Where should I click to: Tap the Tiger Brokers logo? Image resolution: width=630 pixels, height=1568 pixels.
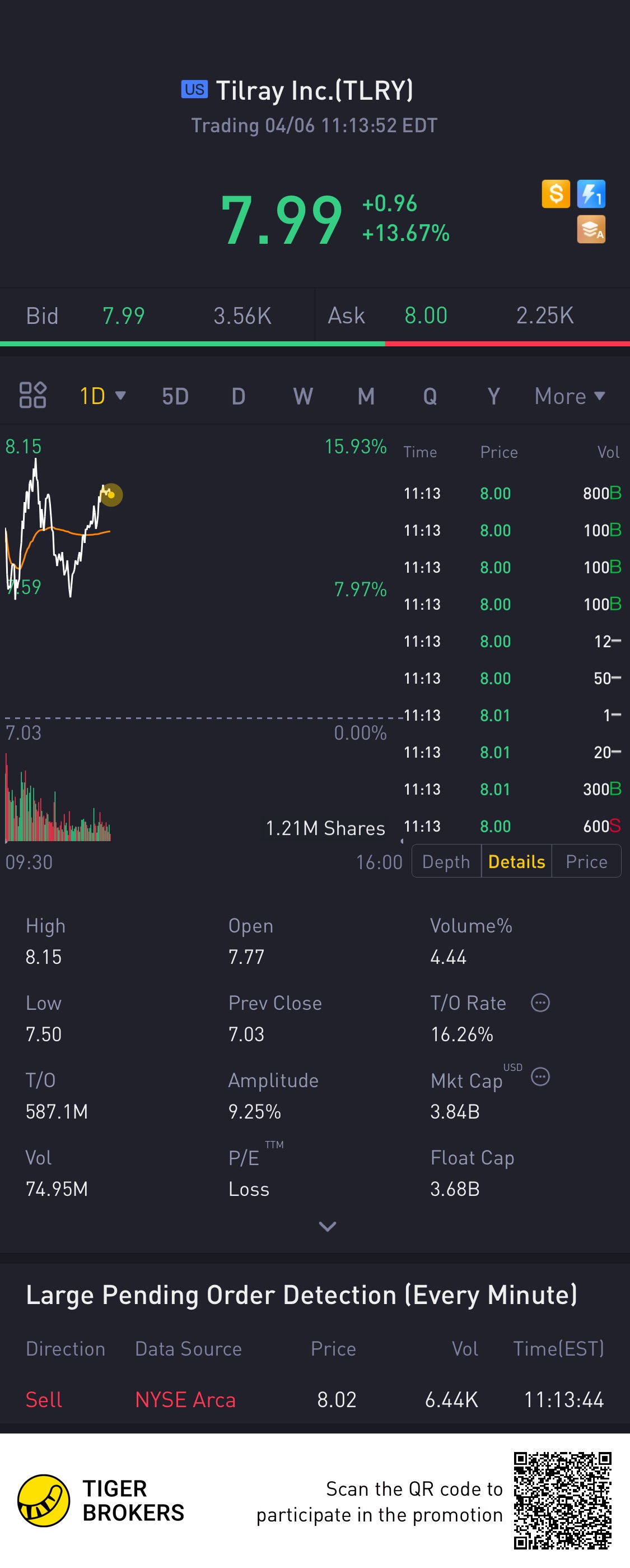(x=44, y=1500)
